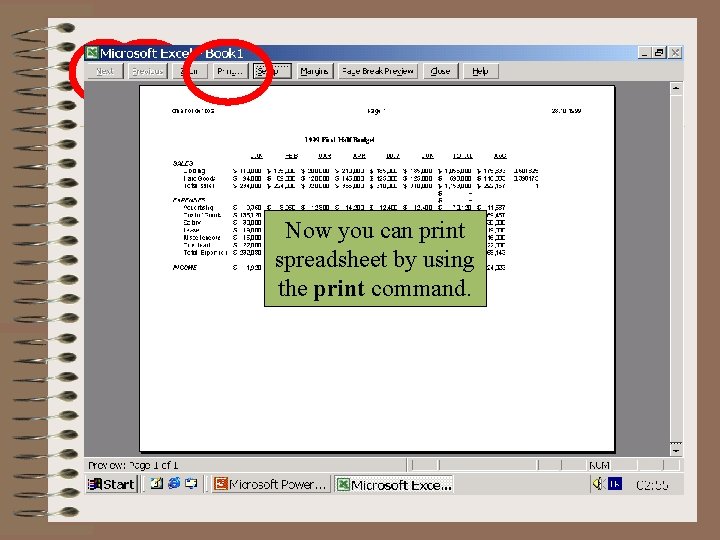Click the 'Microsoft Excel - Book1' title text
The width and height of the screenshot is (720, 540).
tap(171, 53)
